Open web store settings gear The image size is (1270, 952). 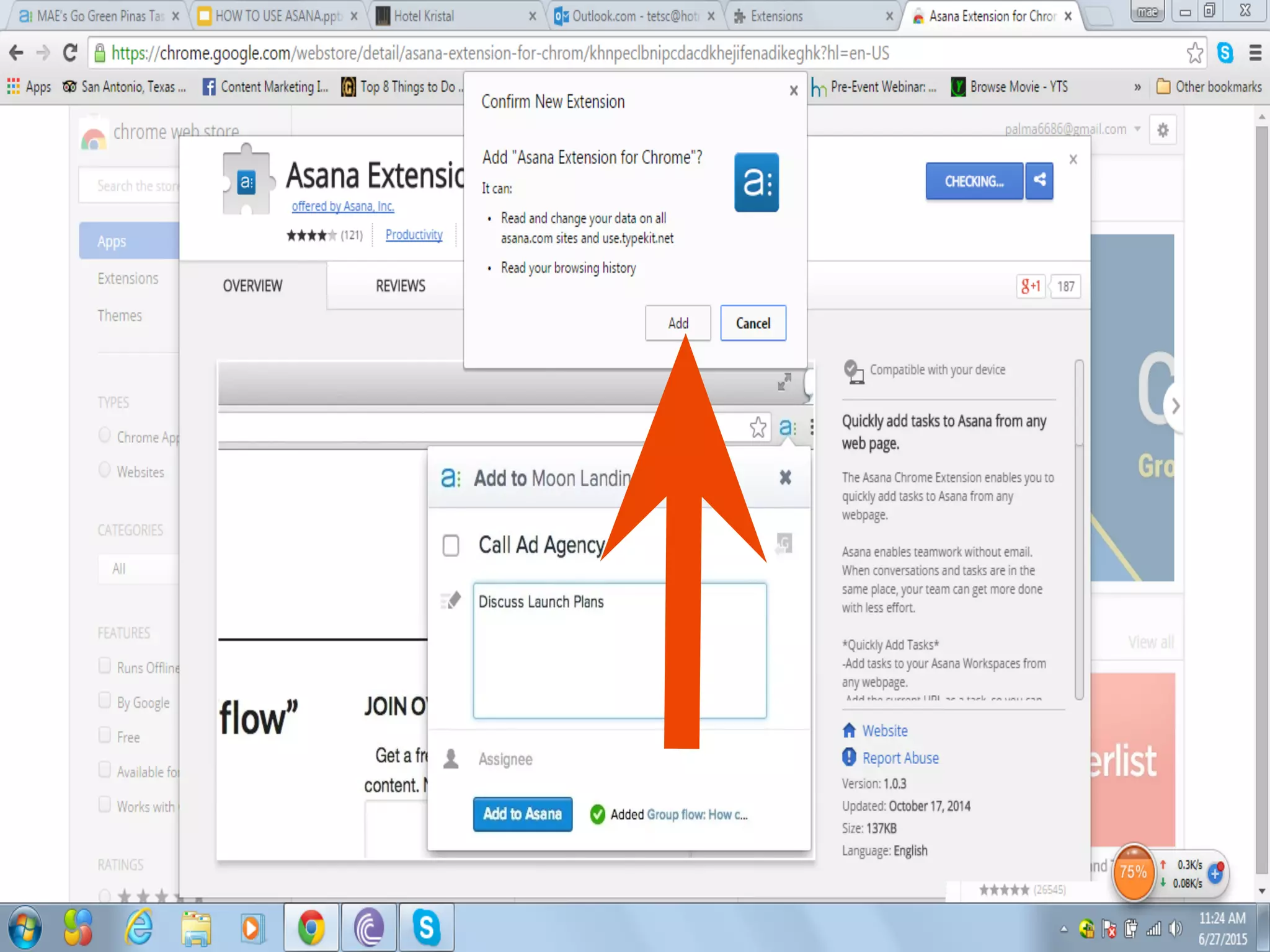(x=1163, y=130)
